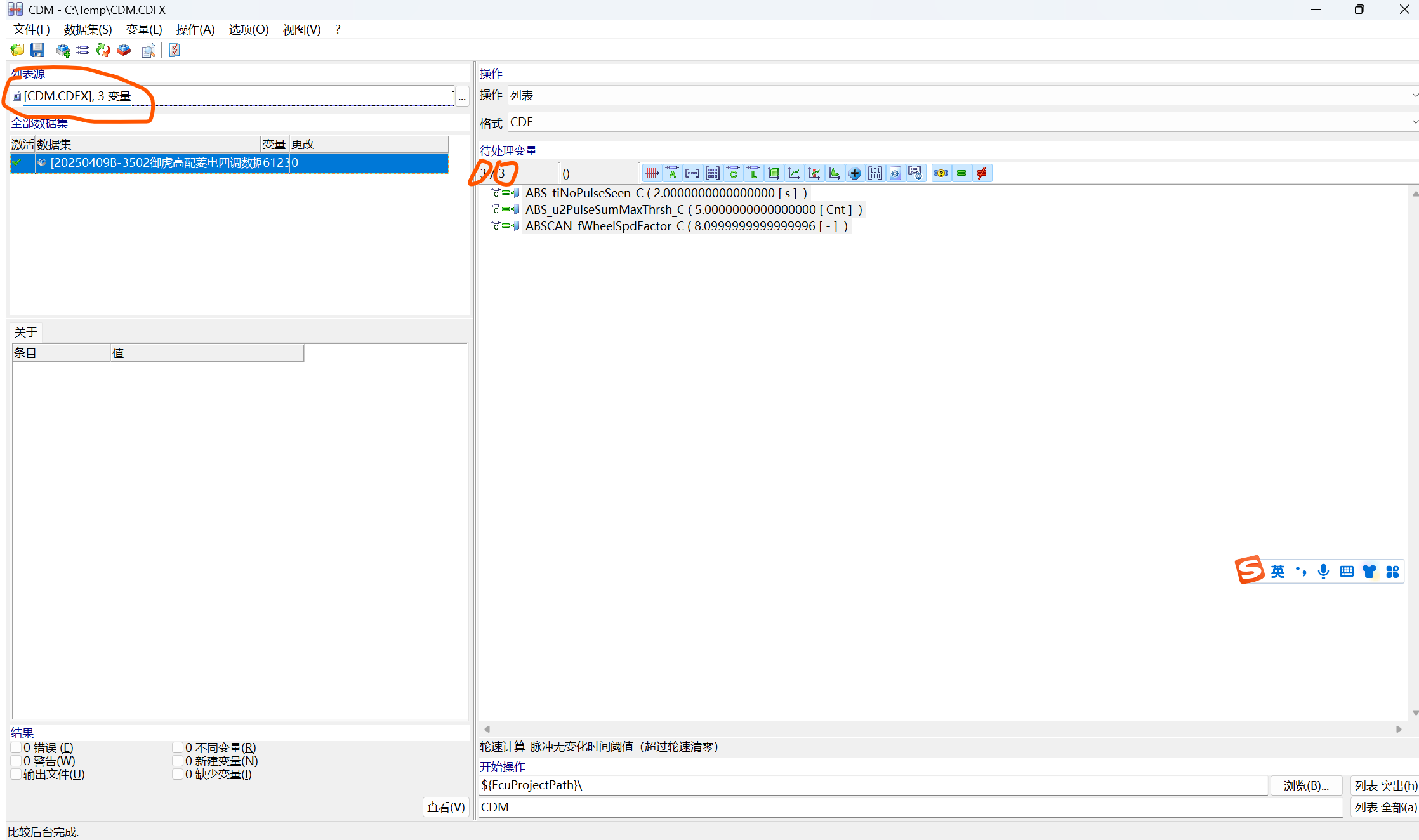Image resolution: width=1419 pixels, height=840 pixels.
Task: Add dataset with the cube-plus toolbar icon
Action: (63, 50)
